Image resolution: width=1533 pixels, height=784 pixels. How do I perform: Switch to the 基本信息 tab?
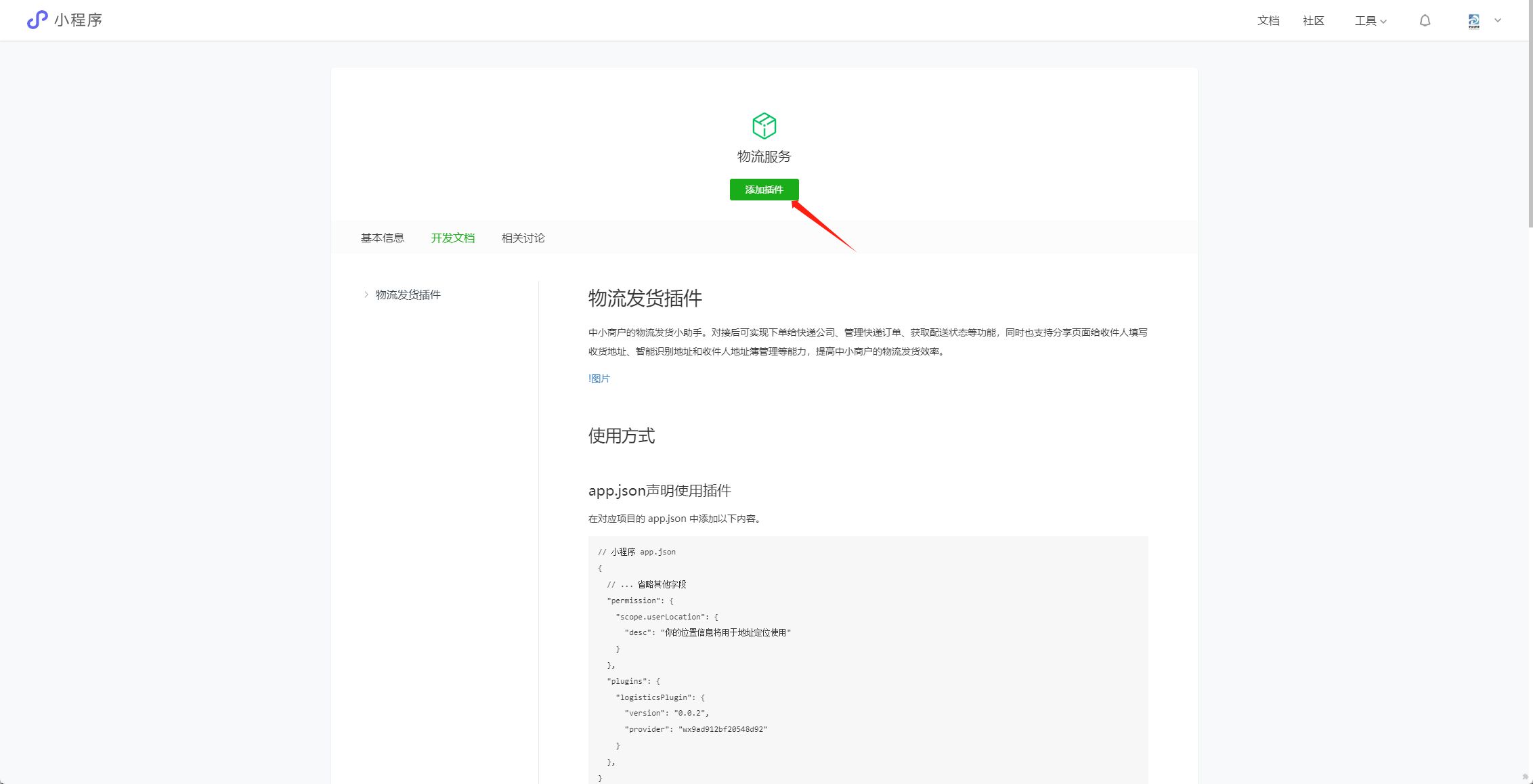[382, 238]
